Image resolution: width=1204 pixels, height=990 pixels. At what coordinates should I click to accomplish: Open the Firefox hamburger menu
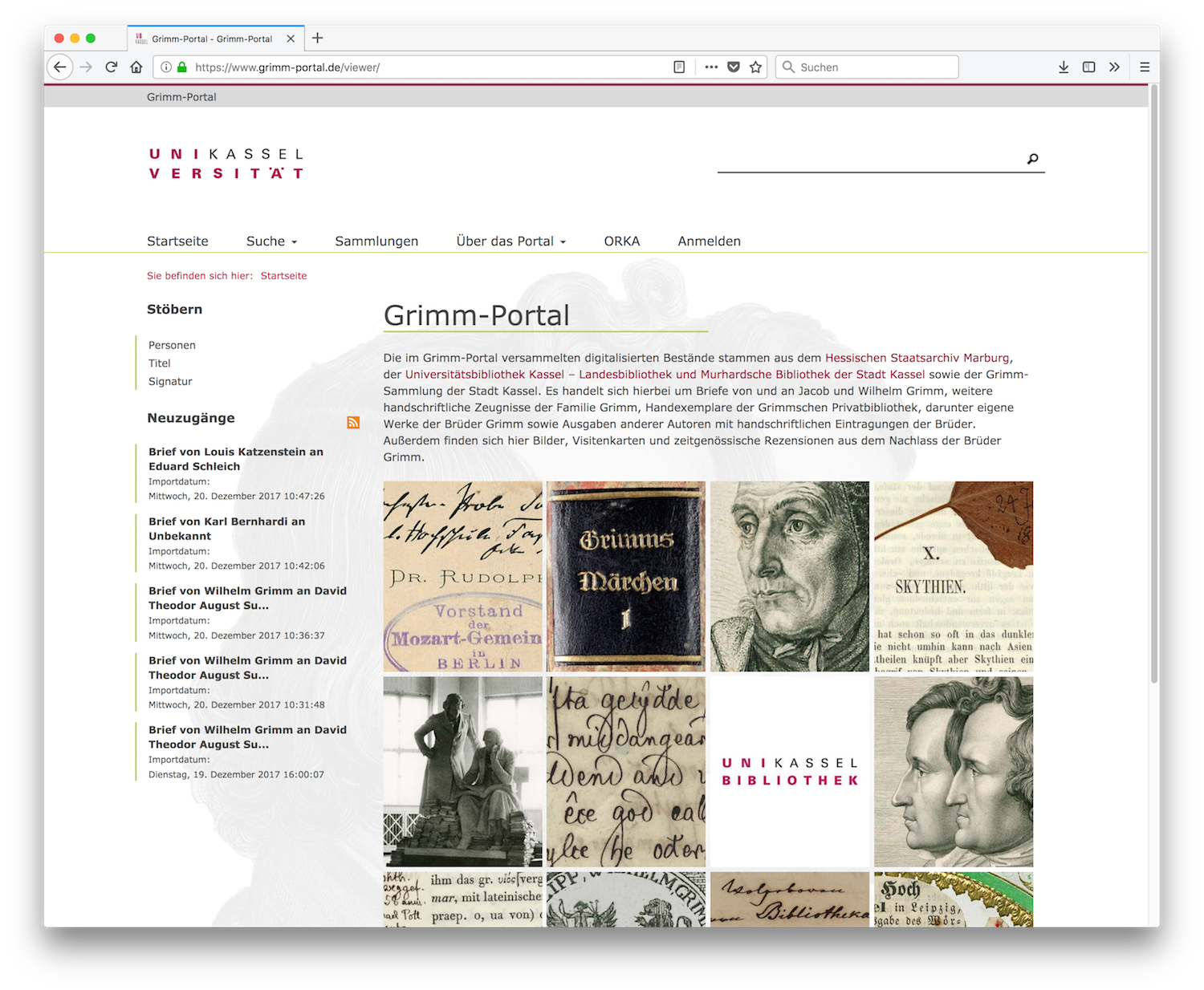pos(1145,67)
